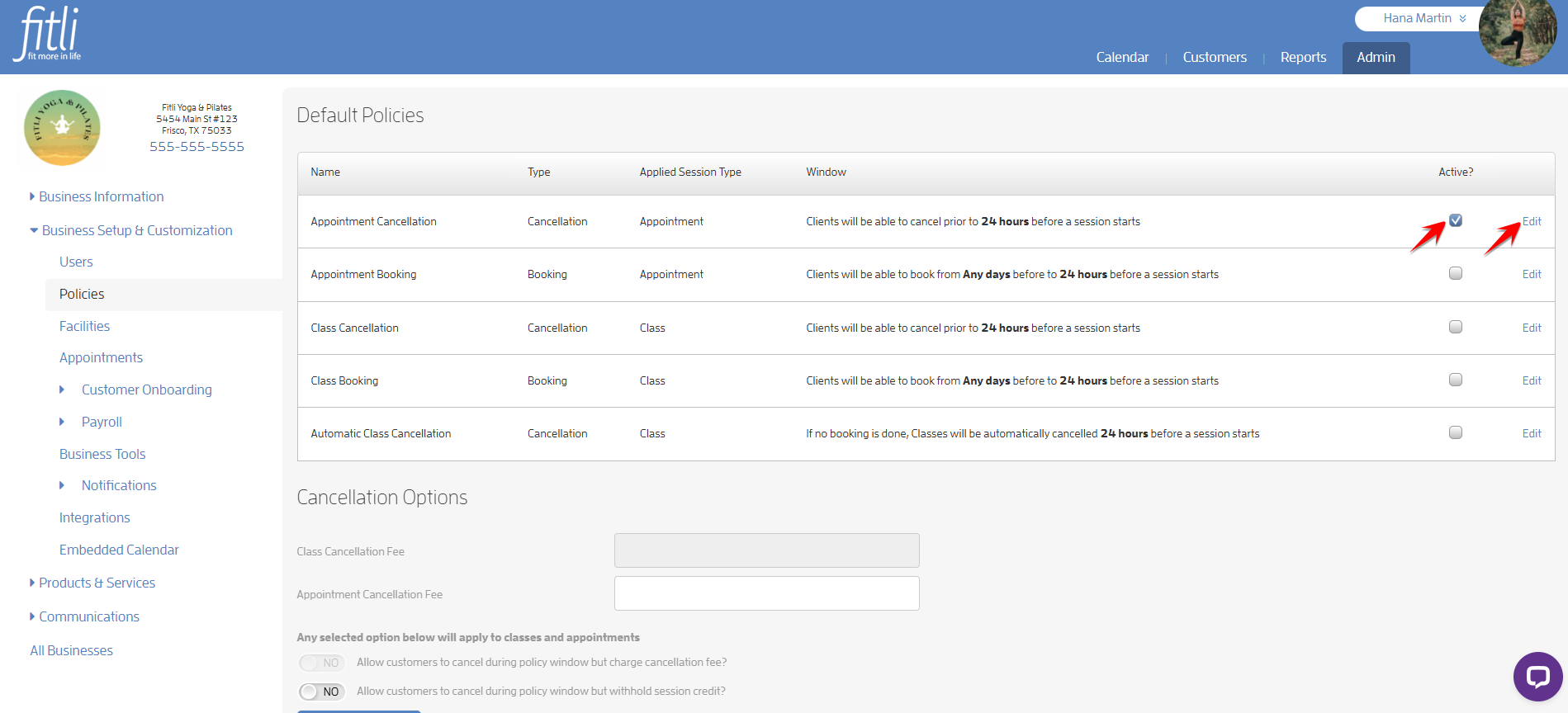Click the Name column header

(x=325, y=172)
